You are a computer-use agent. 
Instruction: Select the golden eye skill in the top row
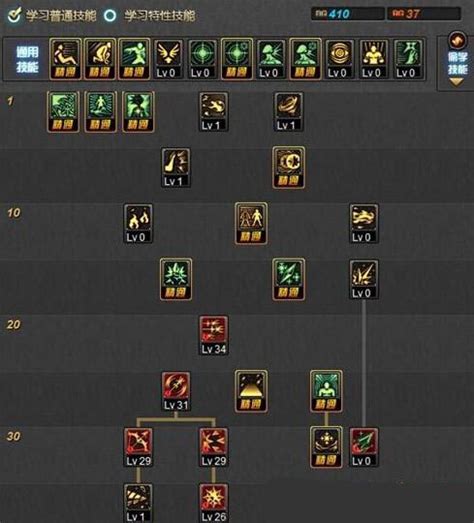coord(339,59)
